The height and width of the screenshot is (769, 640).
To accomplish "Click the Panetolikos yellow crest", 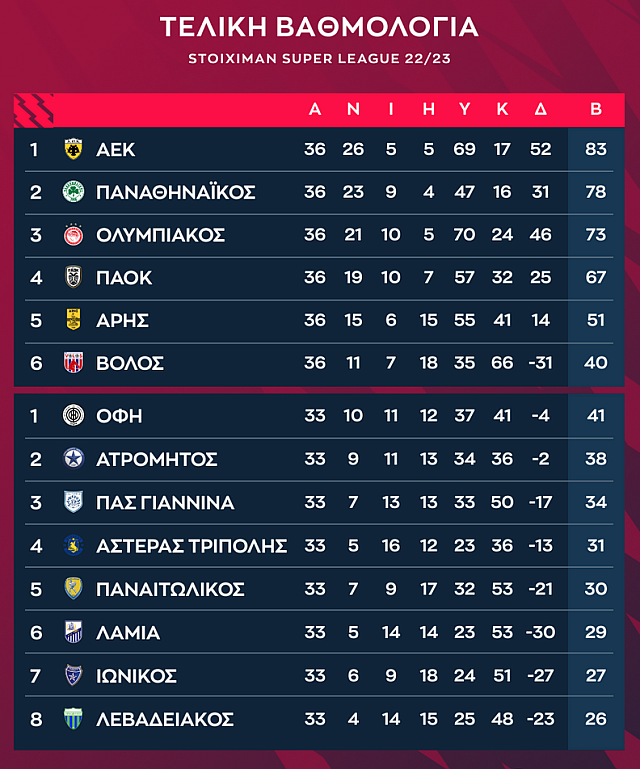I will [x=73, y=588].
